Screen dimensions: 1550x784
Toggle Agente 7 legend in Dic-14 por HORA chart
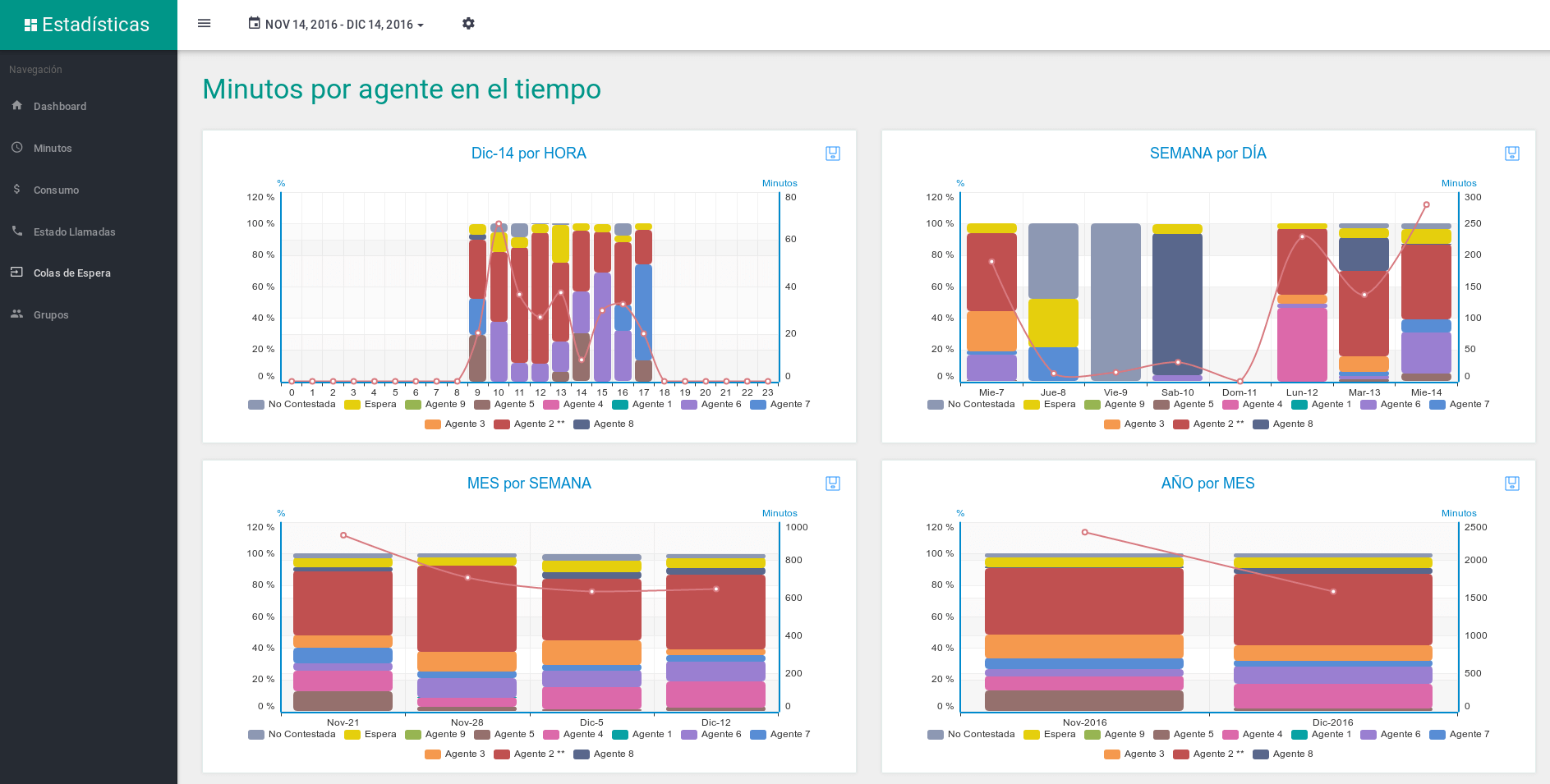click(780, 404)
